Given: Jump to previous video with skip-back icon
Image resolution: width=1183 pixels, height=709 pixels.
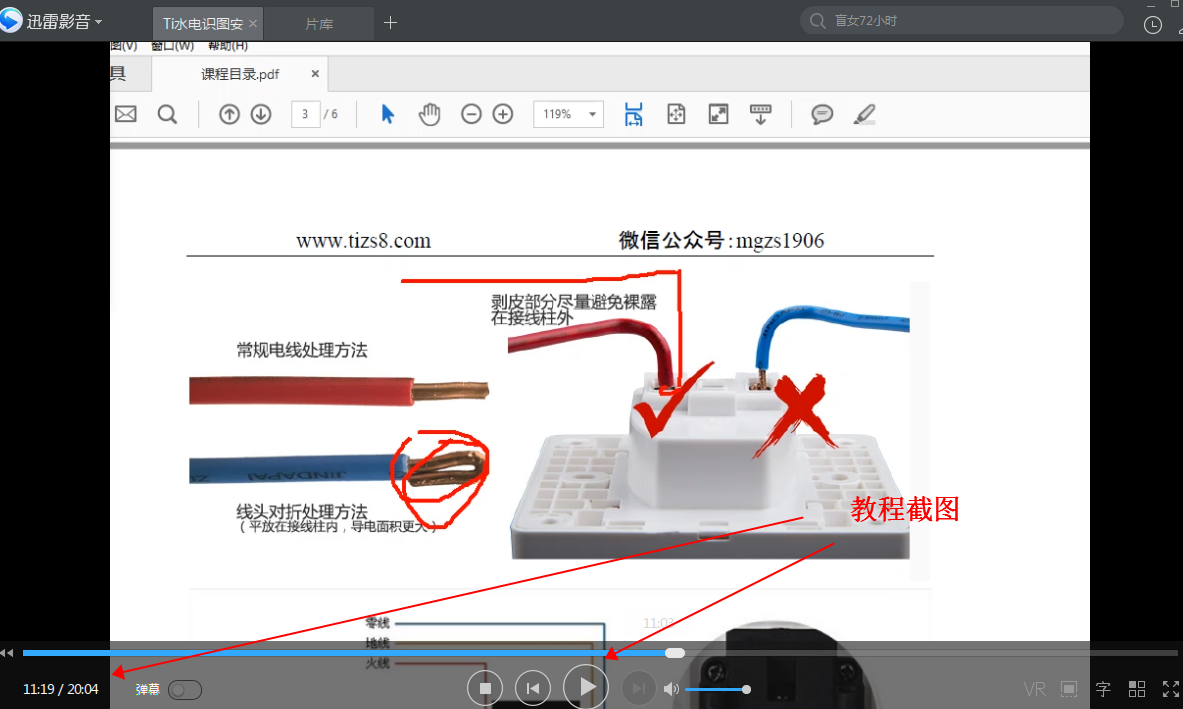Looking at the screenshot, I should coord(533,689).
